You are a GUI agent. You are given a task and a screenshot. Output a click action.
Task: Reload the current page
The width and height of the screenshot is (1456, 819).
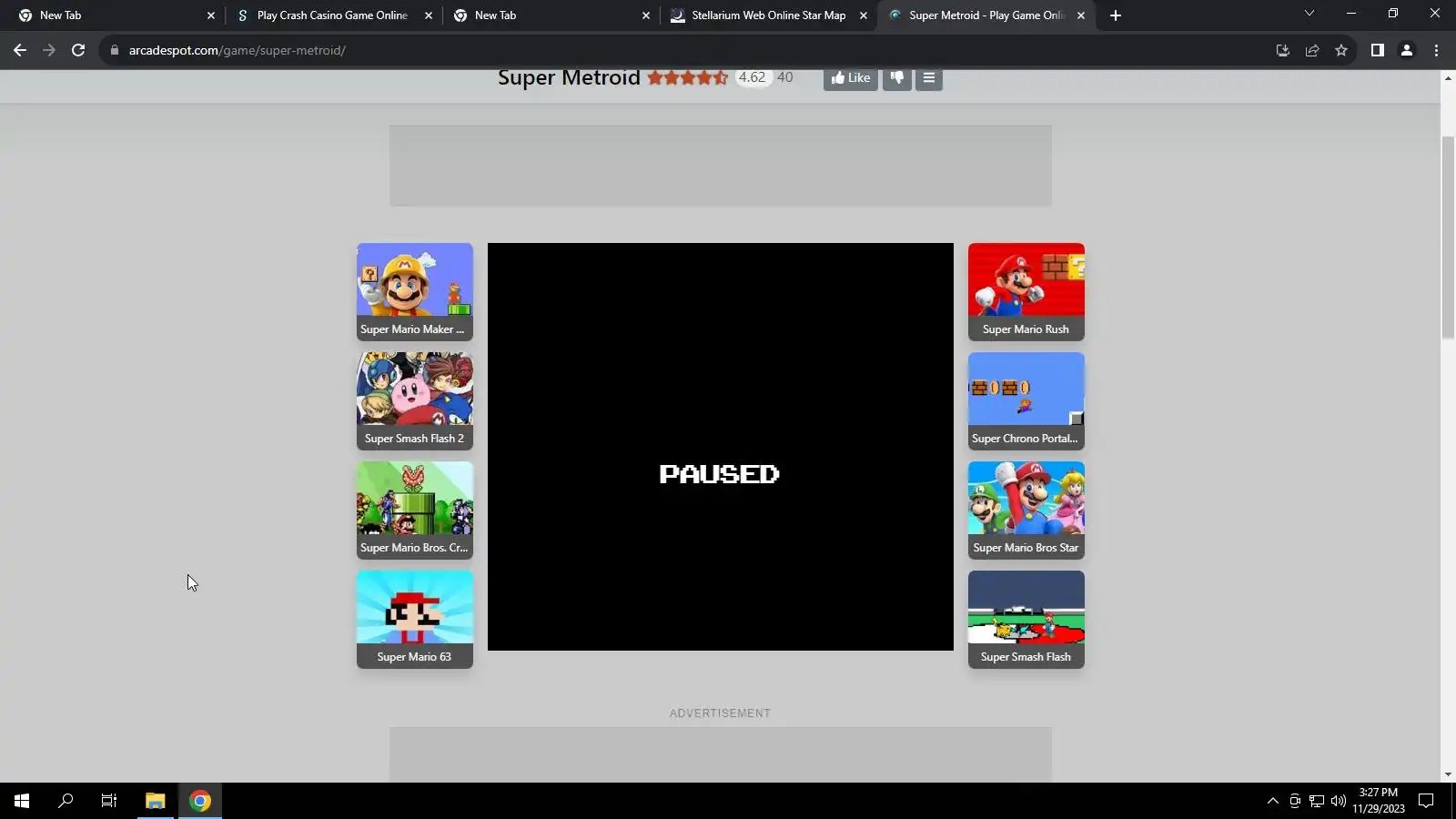pyautogui.click(x=78, y=50)
